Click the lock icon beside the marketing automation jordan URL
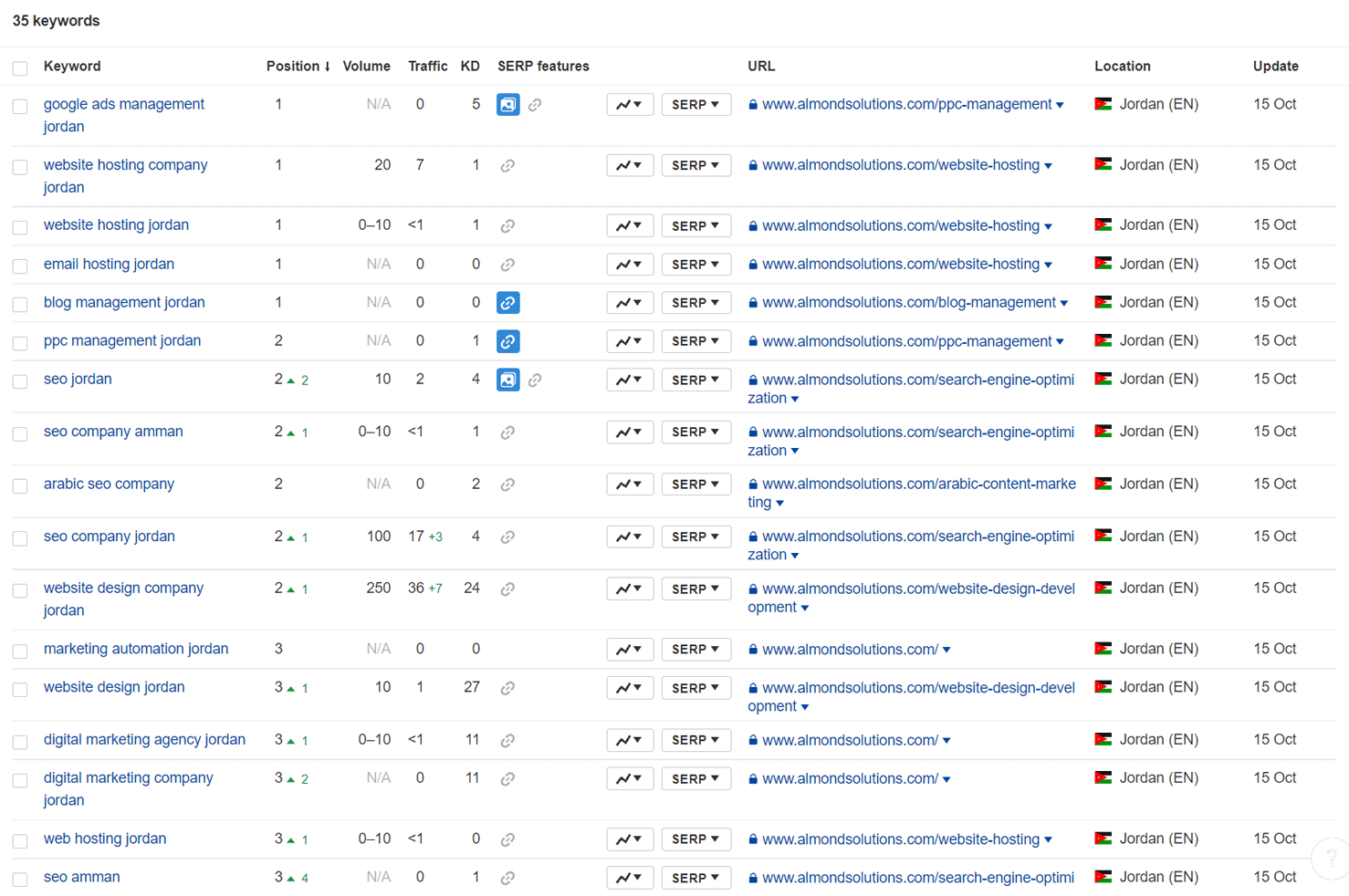Image resolution: width=1349 pixels, height=896 pixels. pyautogui.click(x=753, y=650)
